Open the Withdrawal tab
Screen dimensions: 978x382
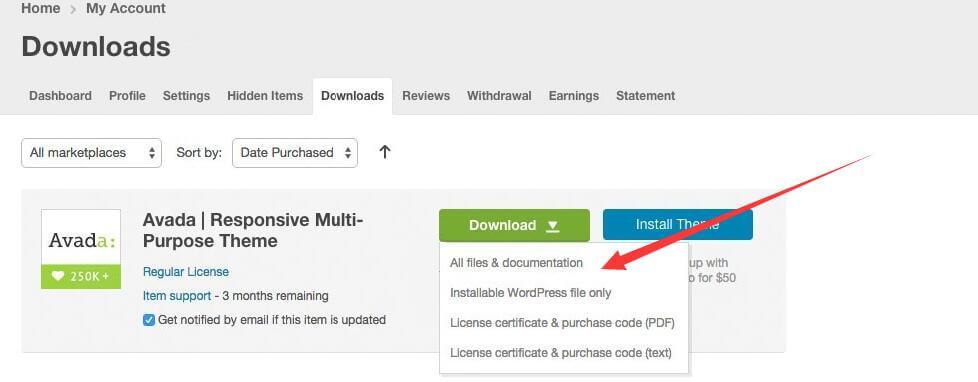[499, 96]
